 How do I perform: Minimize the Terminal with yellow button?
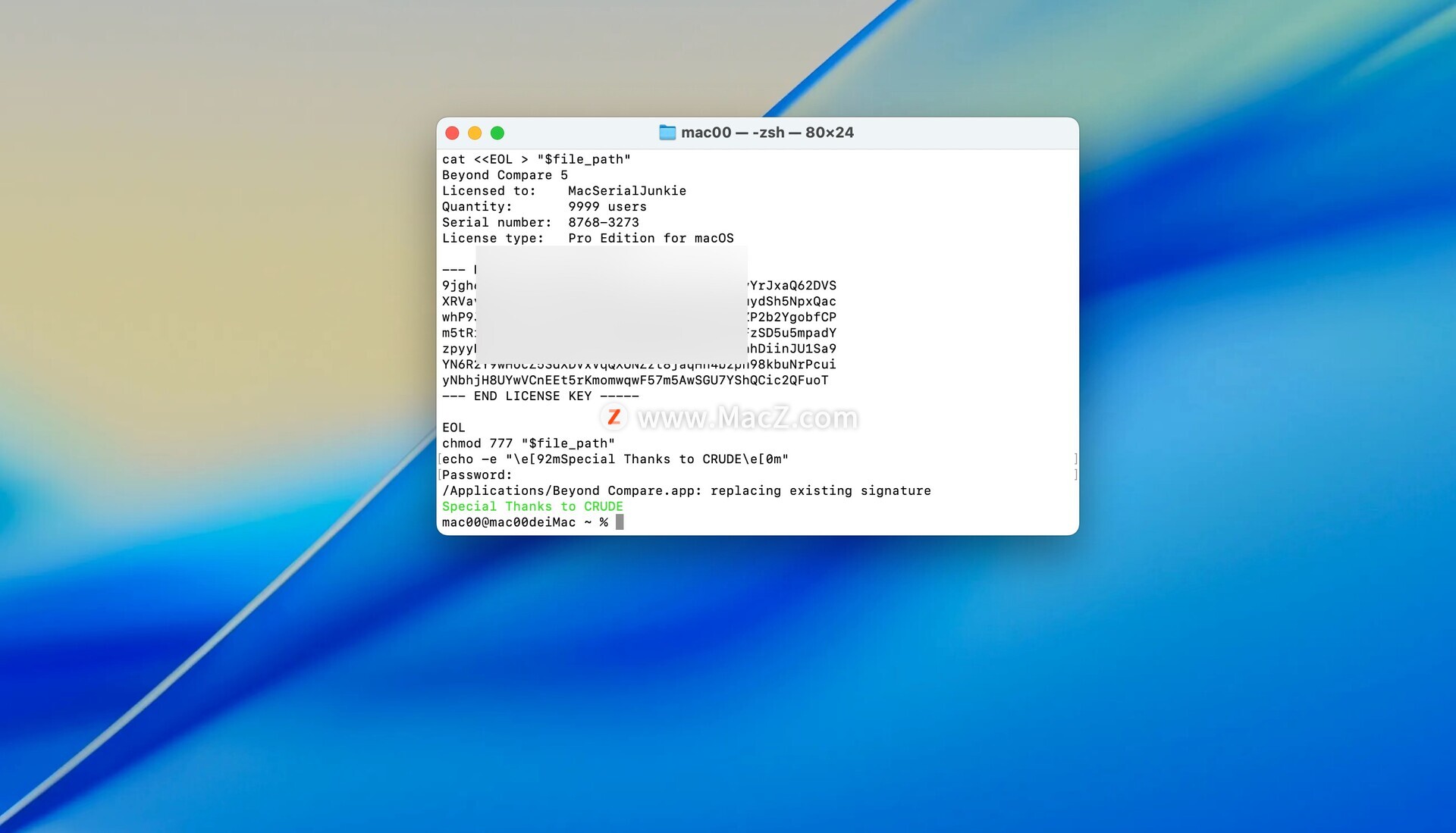click(475, 133)
